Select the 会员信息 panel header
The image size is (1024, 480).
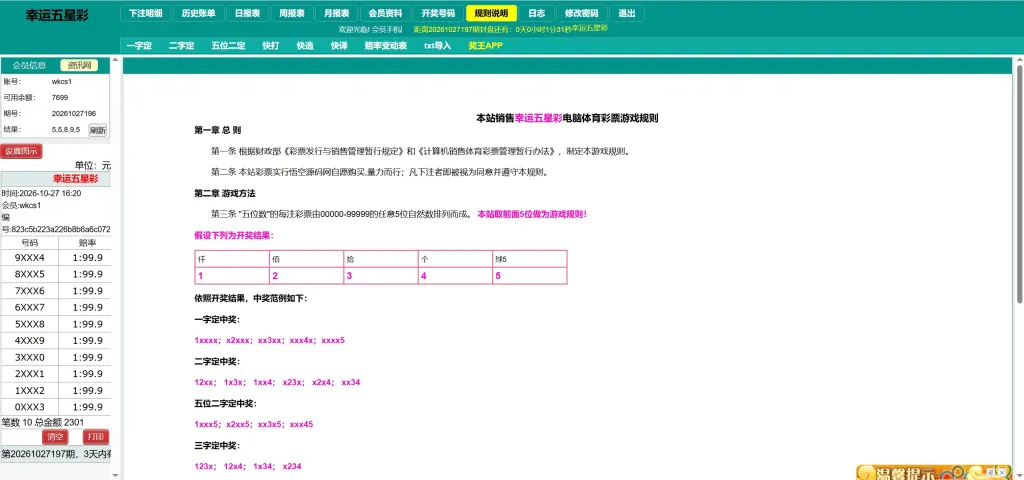29,65
